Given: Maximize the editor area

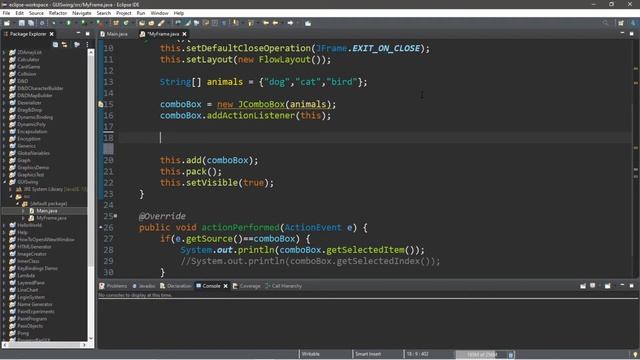Looking at the screenshot, I should pyautogui.click(x=631, y=33).
